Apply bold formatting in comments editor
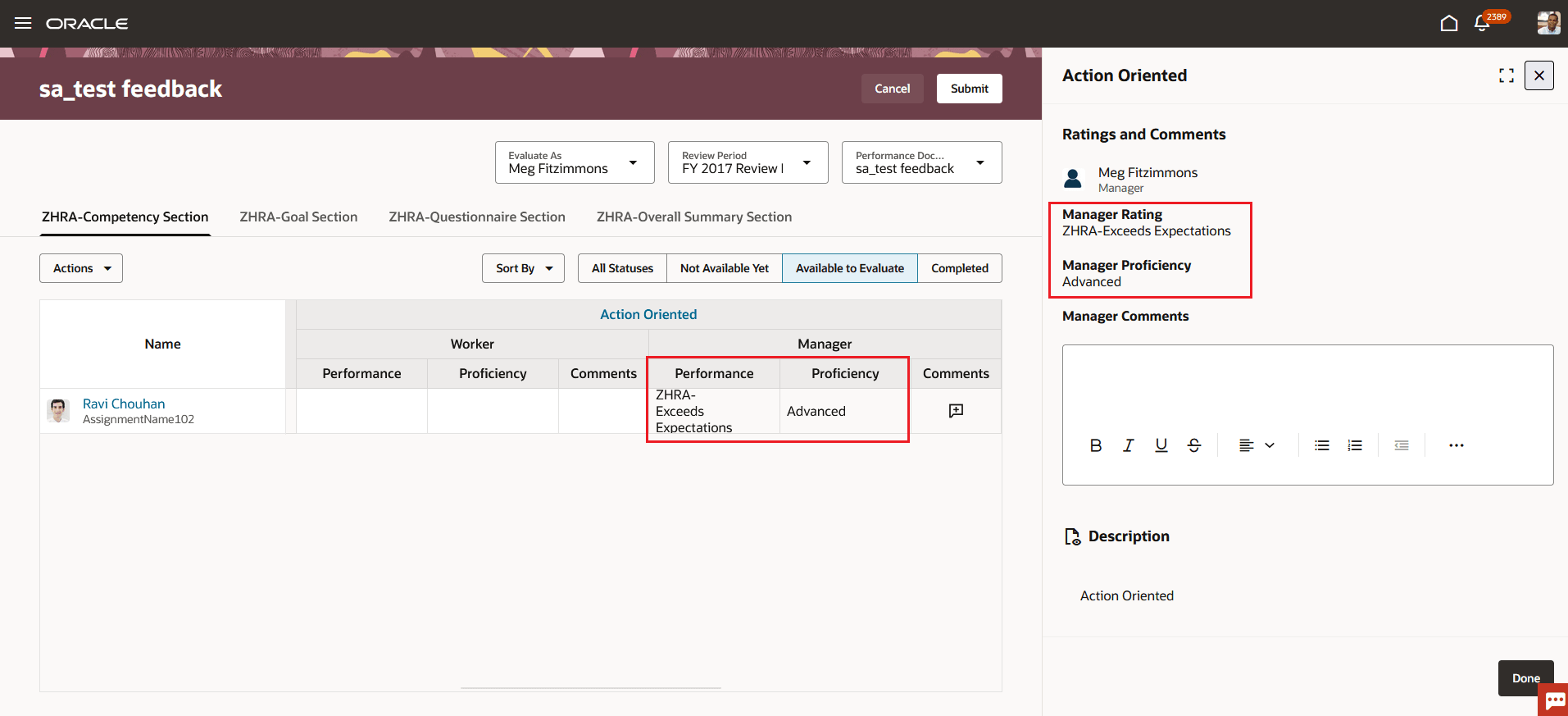1568x716 pixels. 1096,445
